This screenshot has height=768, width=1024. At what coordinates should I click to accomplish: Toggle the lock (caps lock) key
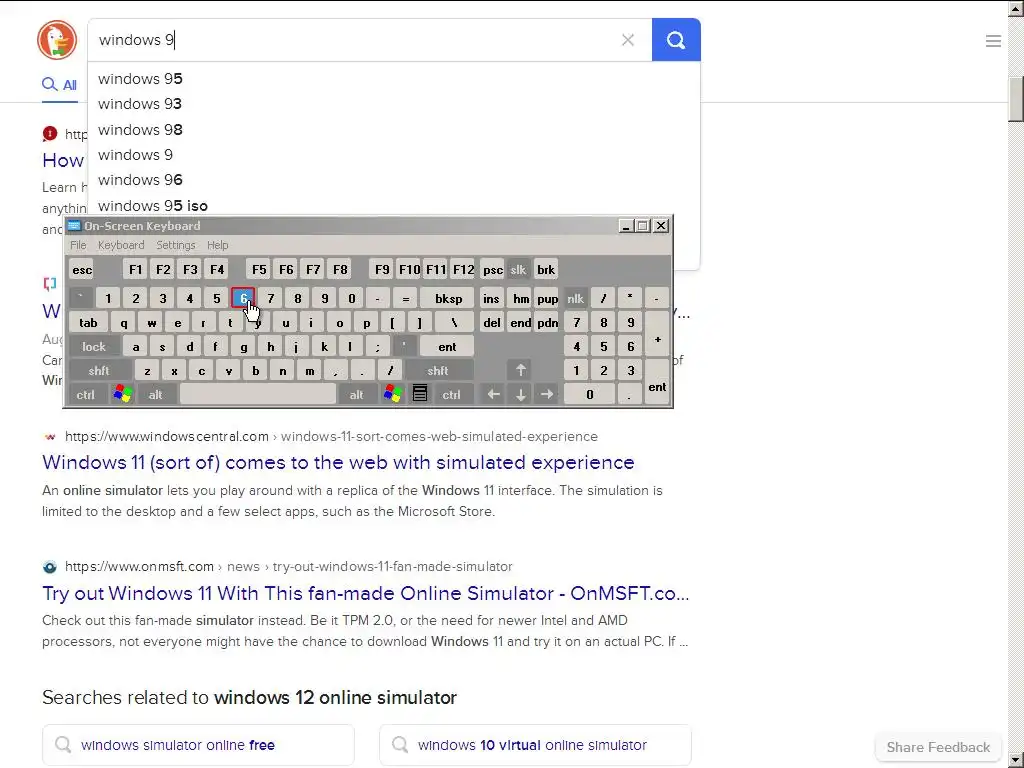94,347
